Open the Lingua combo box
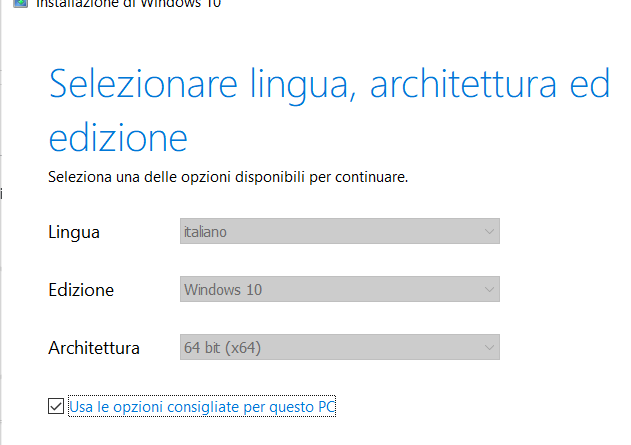 tap(340, 232)
